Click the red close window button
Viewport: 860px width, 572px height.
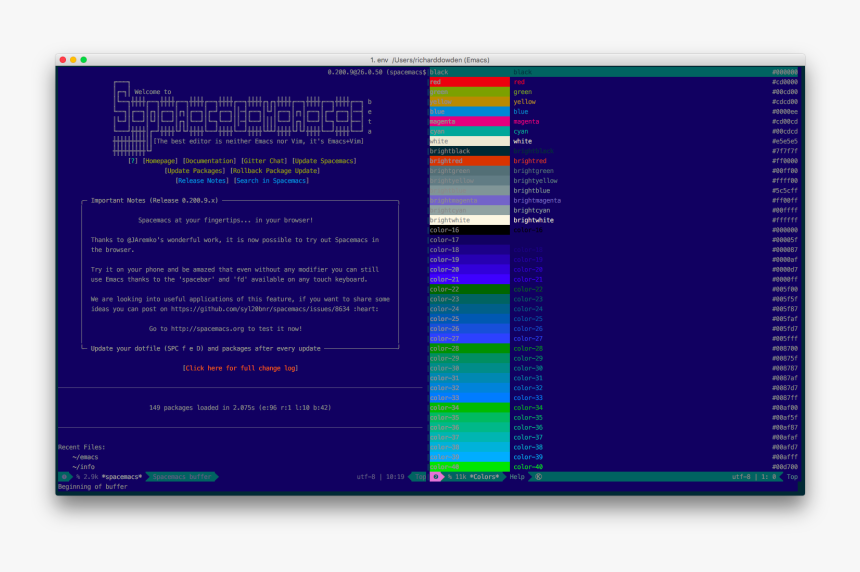[63, 60]
